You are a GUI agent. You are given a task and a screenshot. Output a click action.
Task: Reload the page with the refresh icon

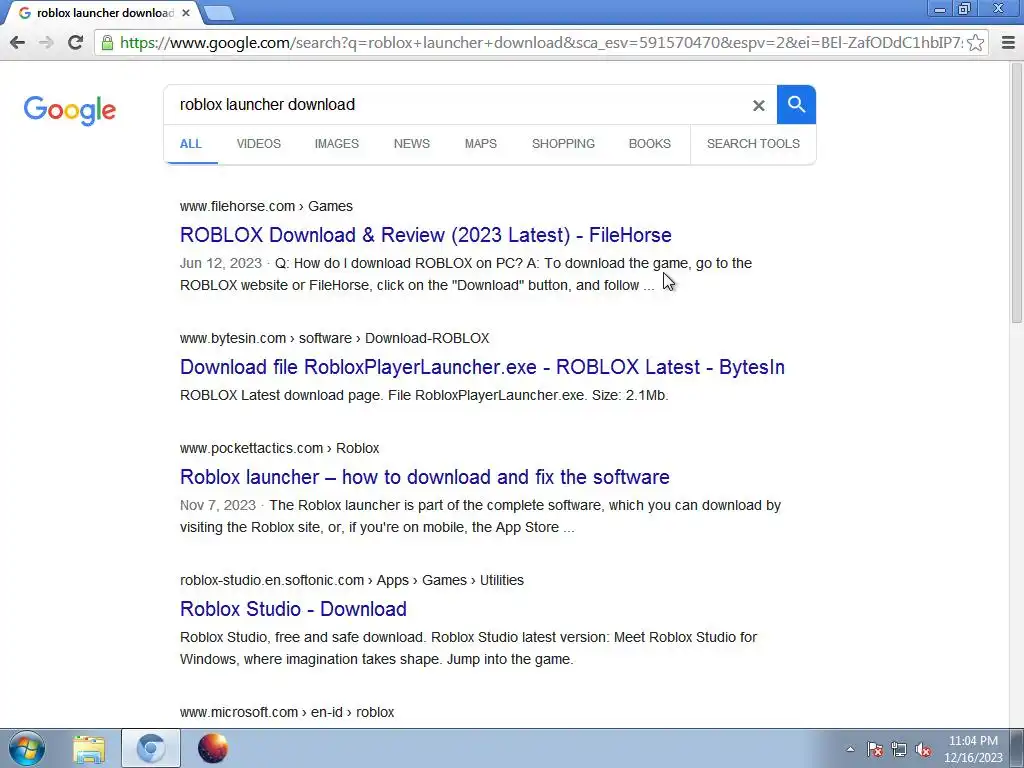pyautogui.click(x=75, y=43)
